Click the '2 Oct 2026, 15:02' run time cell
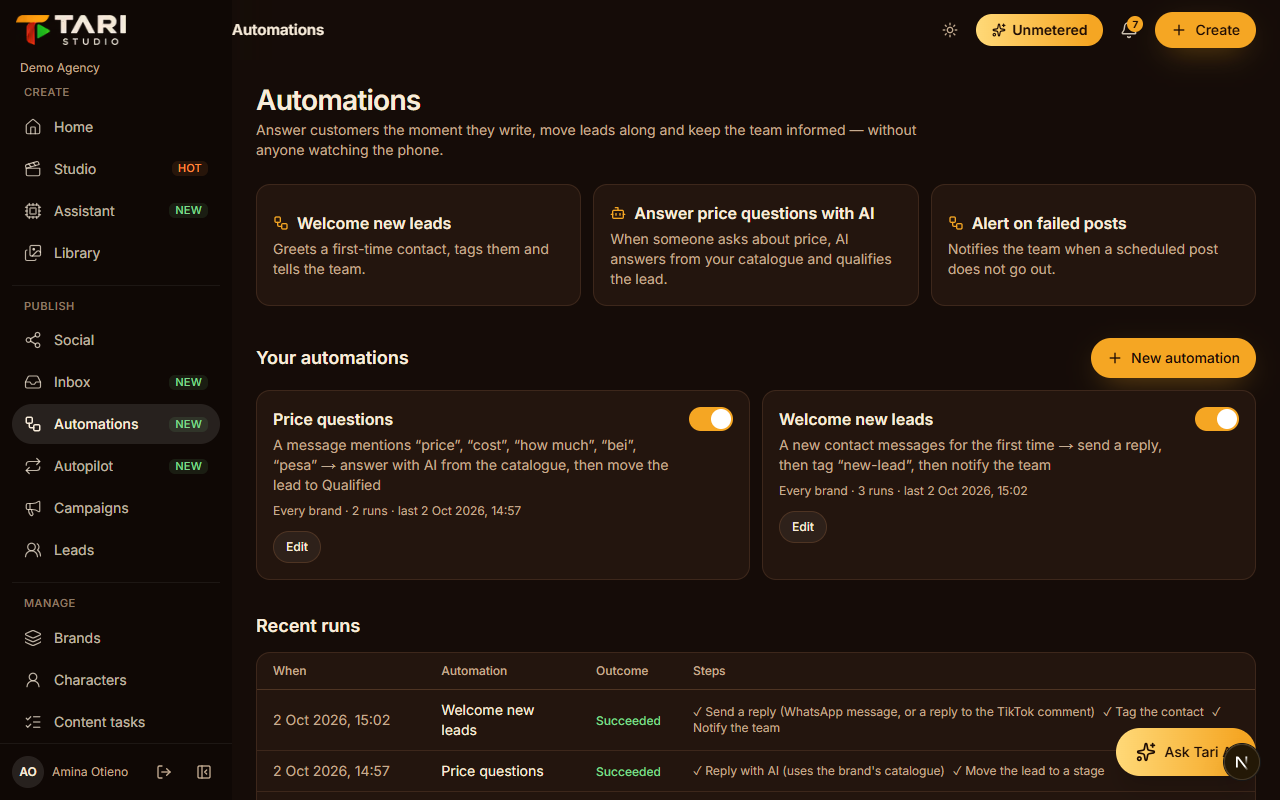The image size is (1280, 800). pos(331,720)
